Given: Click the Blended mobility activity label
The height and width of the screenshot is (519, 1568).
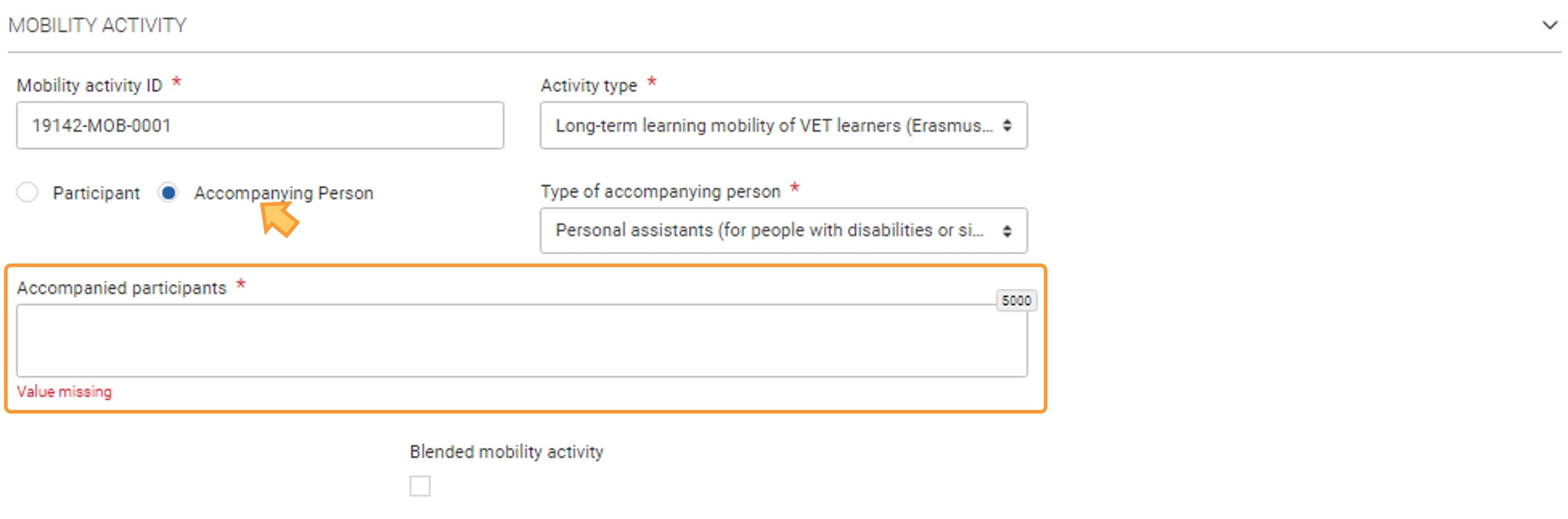Looking at the screenshot, I should click(506, 452).
